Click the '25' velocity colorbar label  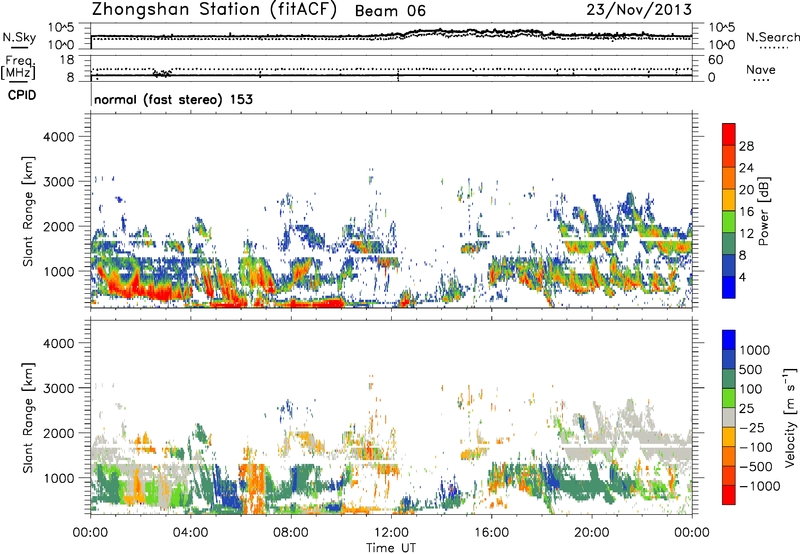tap(746, 409)
